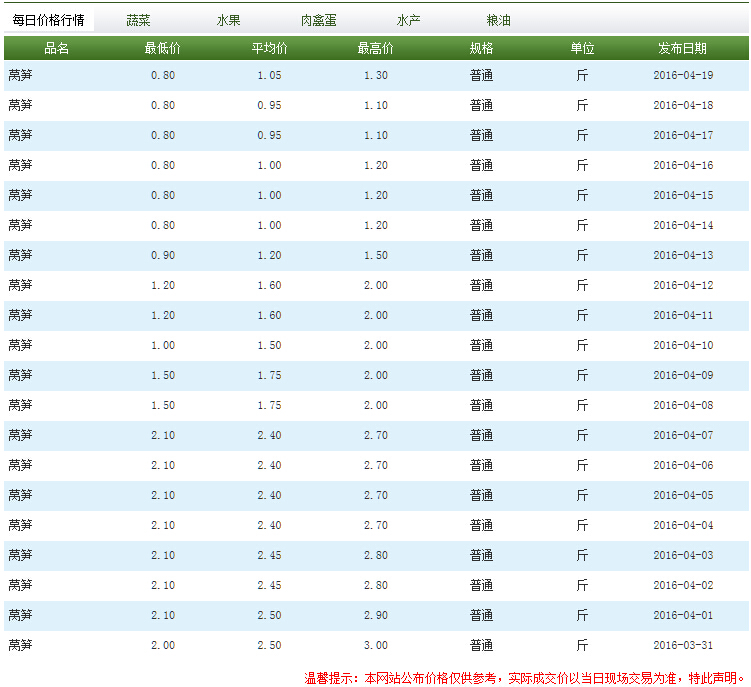Click highest price 1.50 in 04-13 row

tap(376, 255)
